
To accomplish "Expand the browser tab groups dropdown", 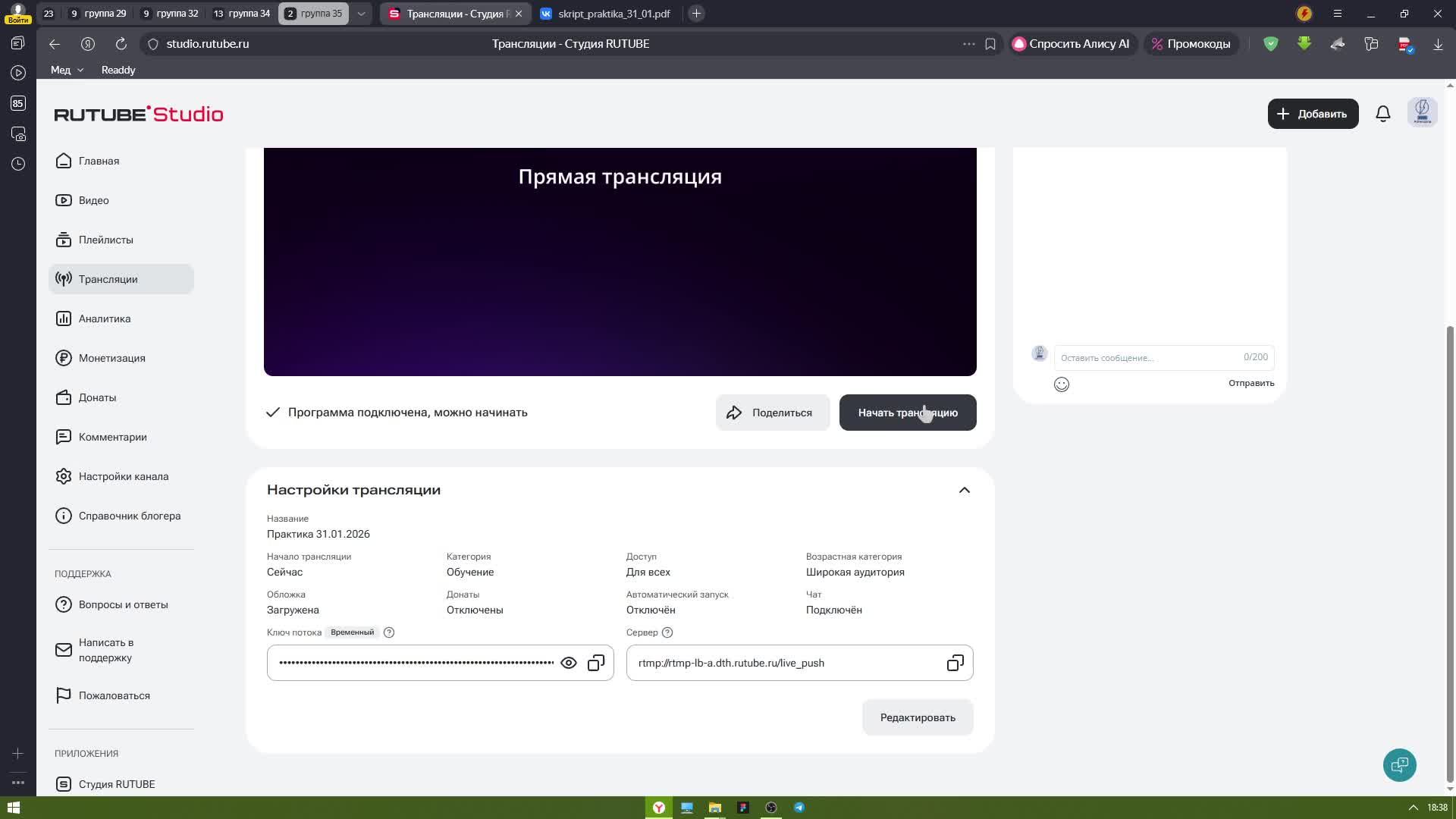I will click(362, 14).
